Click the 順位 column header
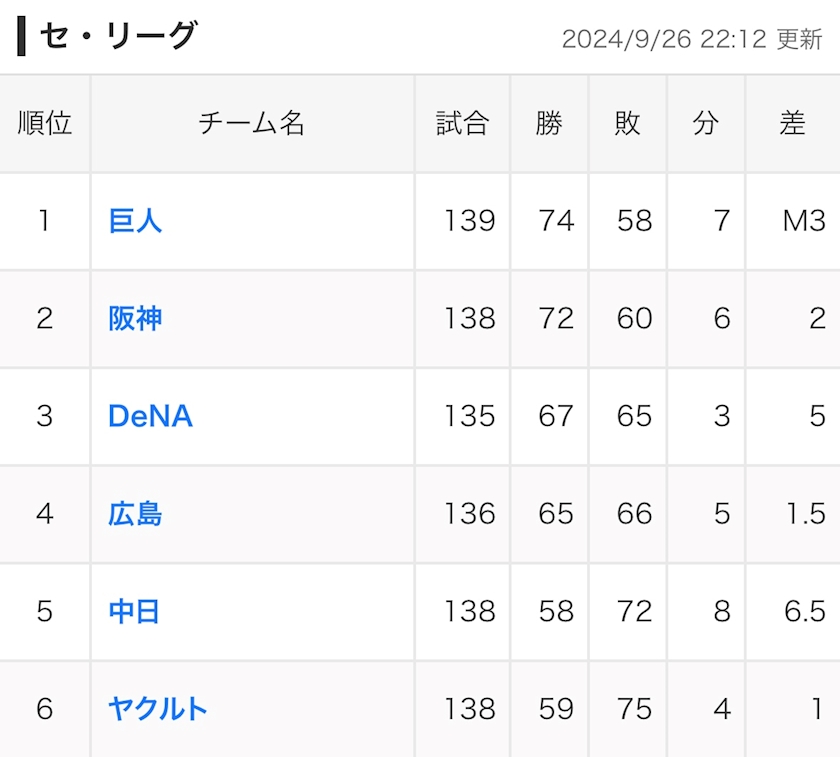 pos(45,123)
